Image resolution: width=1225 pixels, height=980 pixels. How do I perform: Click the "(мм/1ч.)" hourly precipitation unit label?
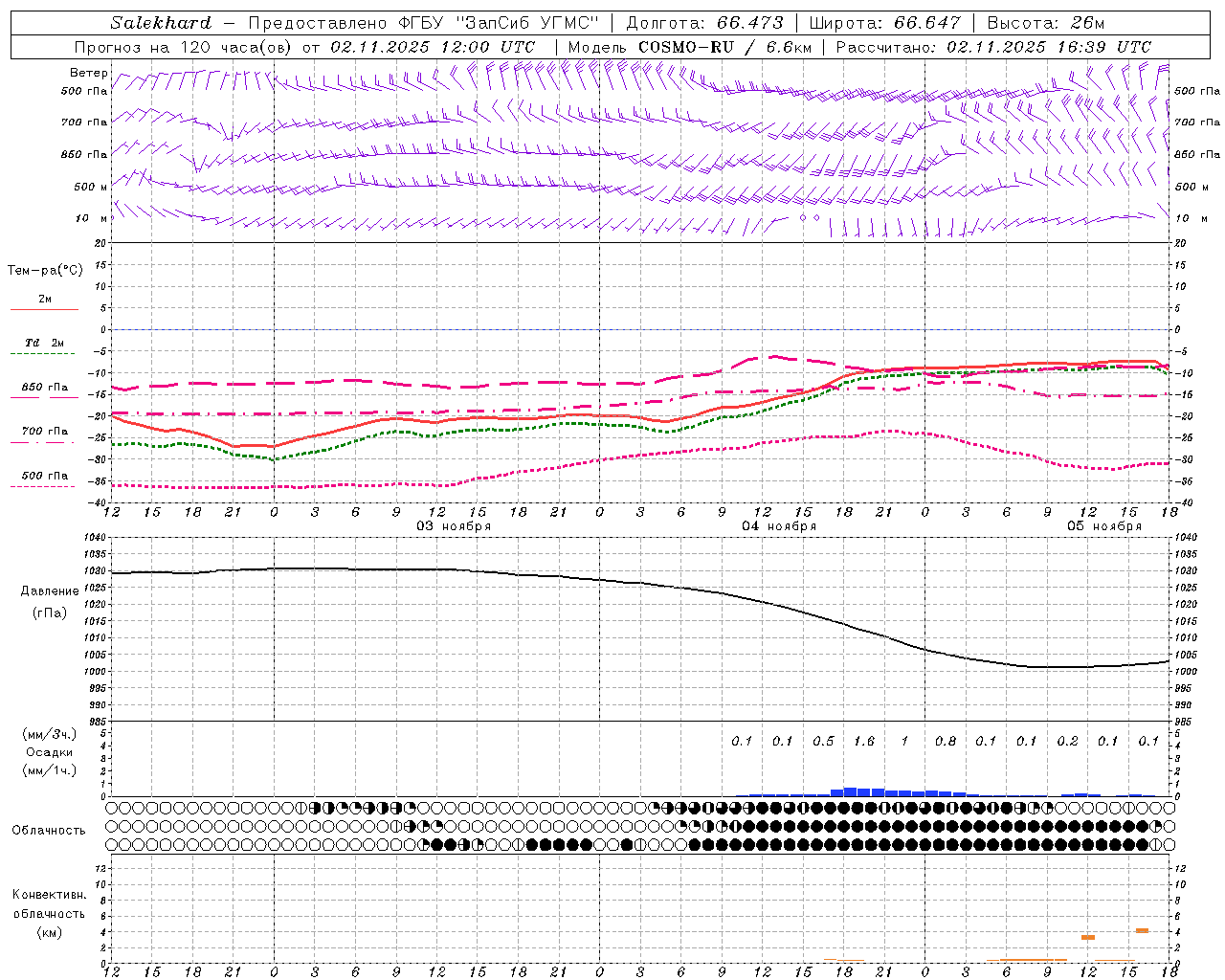point(50,770)
